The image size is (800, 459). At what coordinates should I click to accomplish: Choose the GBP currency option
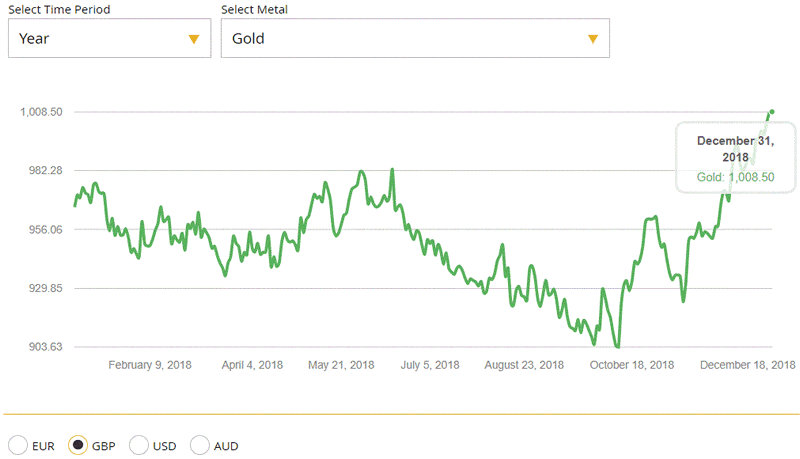click(77, 445)
